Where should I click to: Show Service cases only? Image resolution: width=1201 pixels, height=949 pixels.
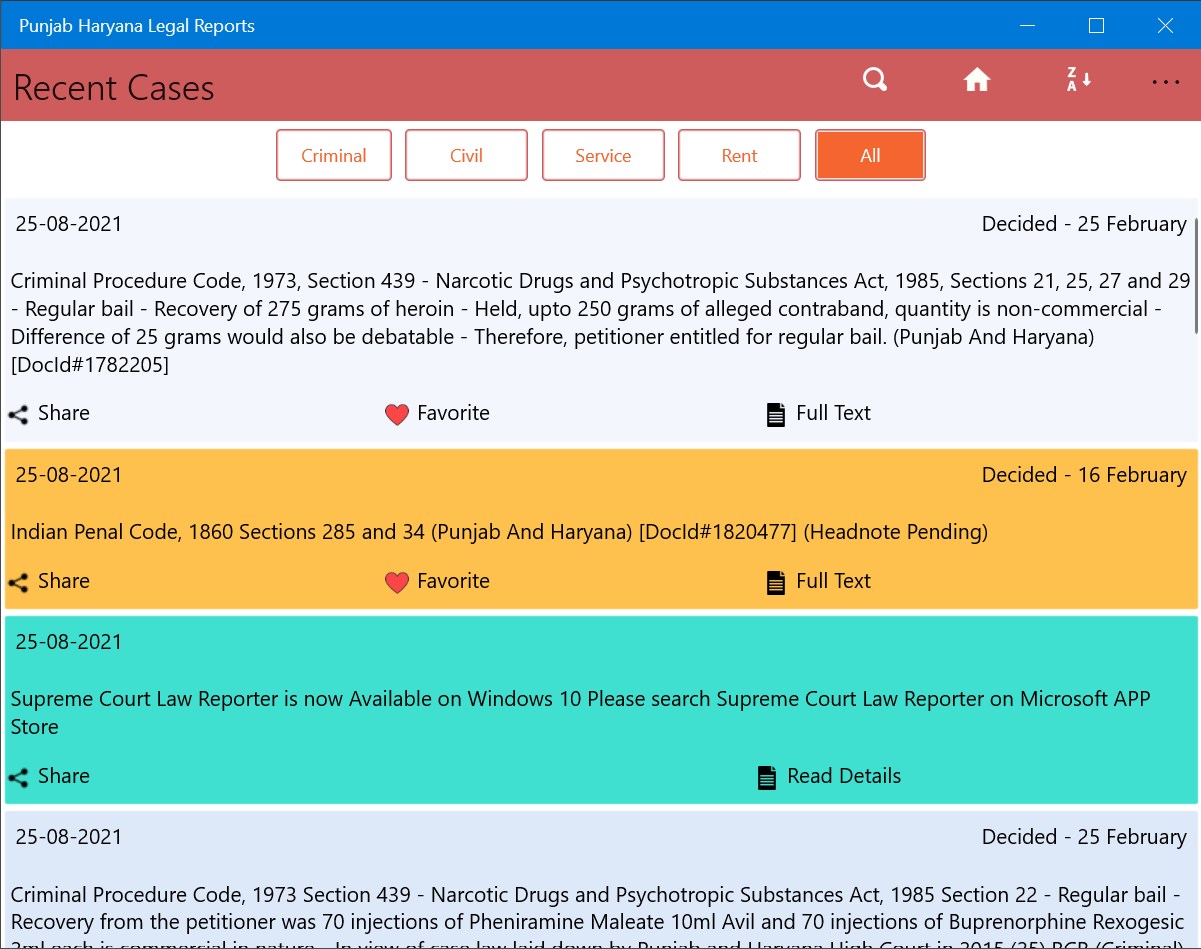[603, 155]
